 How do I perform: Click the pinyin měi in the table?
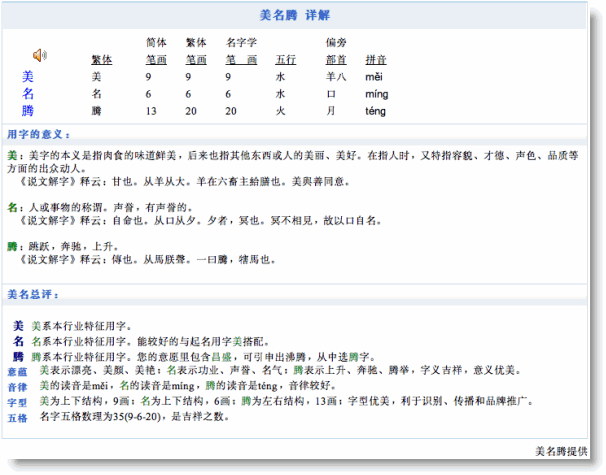click(x=373, y=76)
